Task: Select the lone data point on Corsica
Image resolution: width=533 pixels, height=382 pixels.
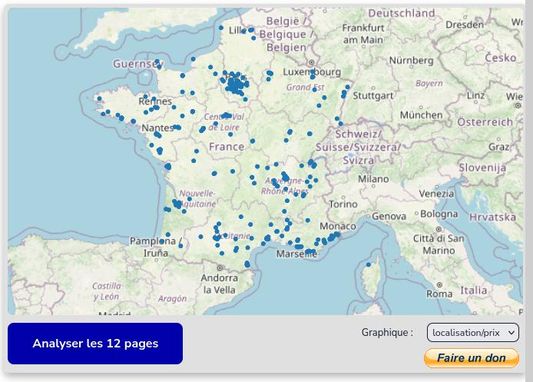Action: (x=369, y=264)
